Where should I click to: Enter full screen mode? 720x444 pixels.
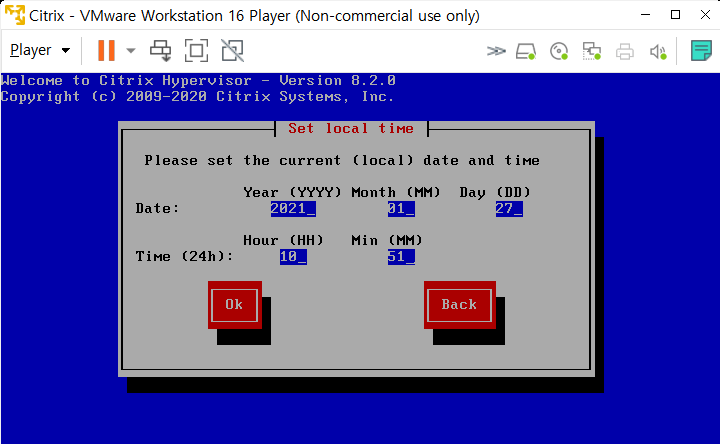(196, 51)
